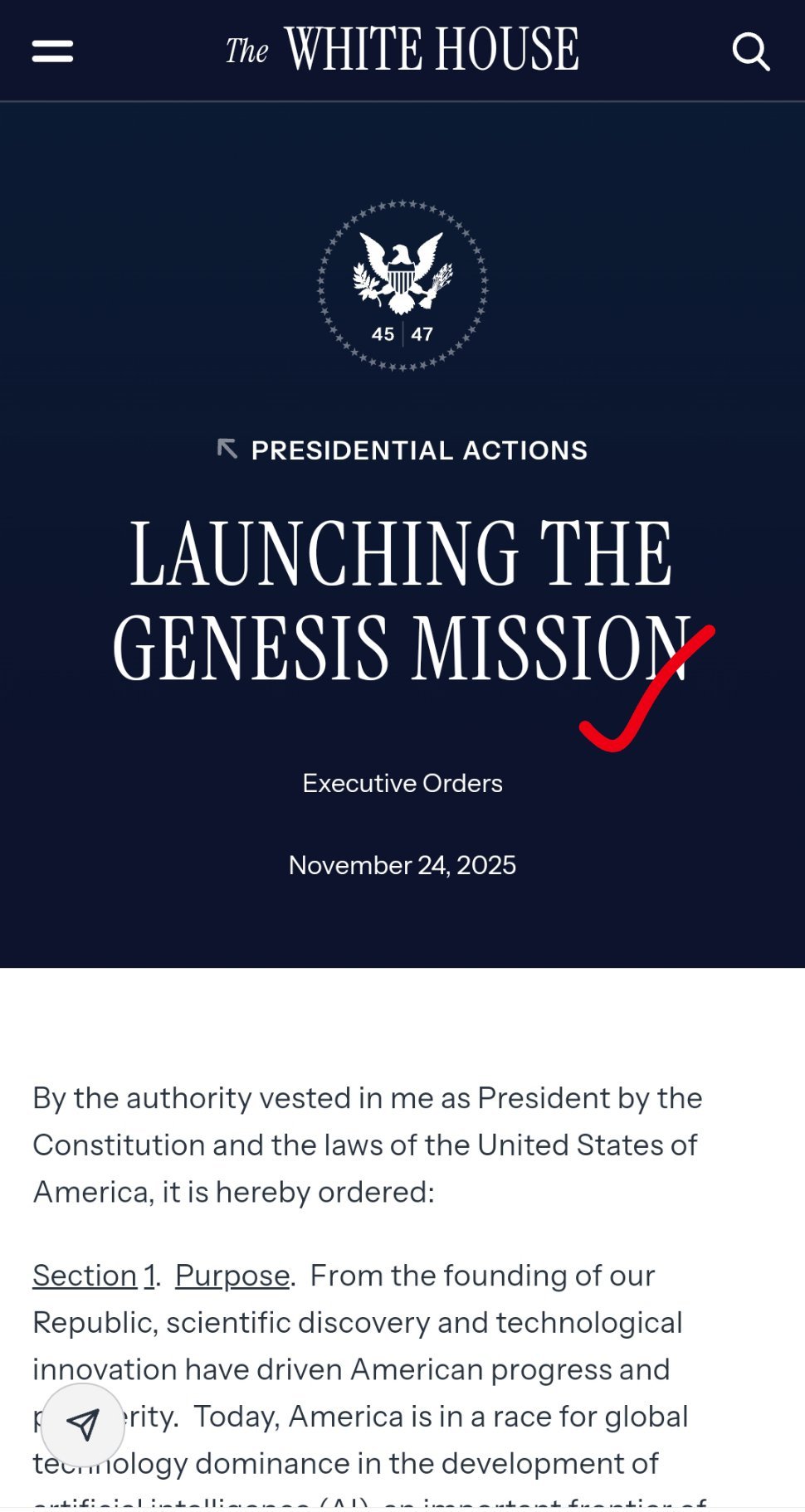Click the "LAUNCHING THE" title line

pyautogui.click(x=402, y=554)
